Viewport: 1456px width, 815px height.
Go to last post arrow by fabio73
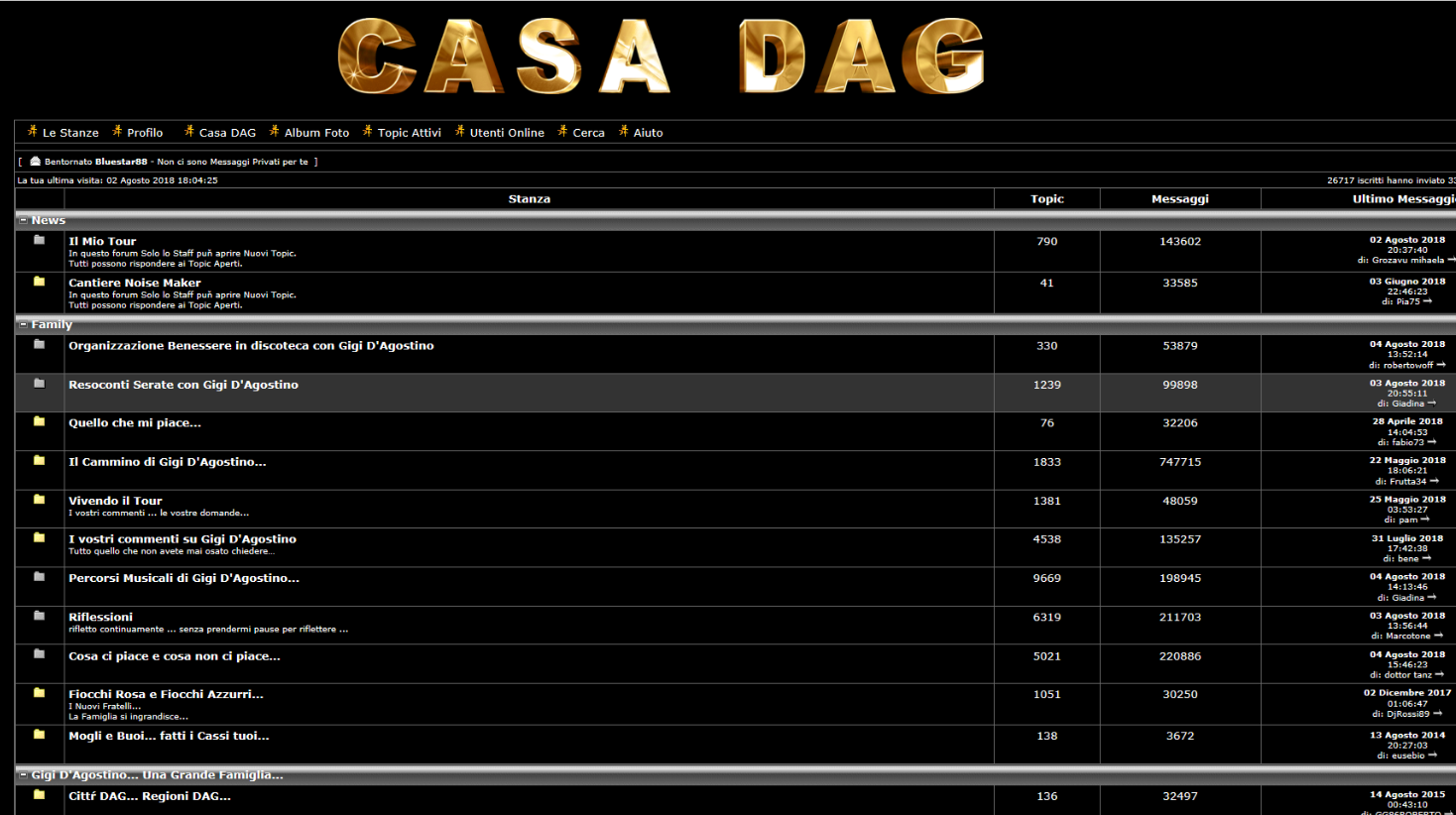tap(1431, 442)
